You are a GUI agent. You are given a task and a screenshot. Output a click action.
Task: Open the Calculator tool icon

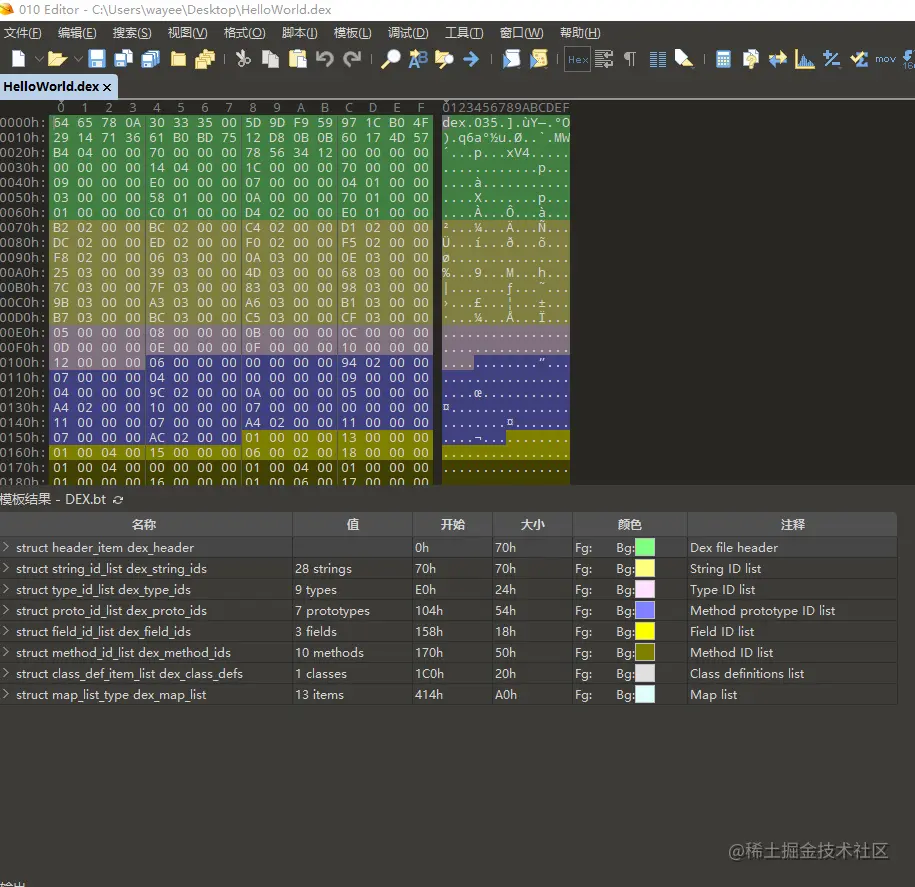click(723, 60)
